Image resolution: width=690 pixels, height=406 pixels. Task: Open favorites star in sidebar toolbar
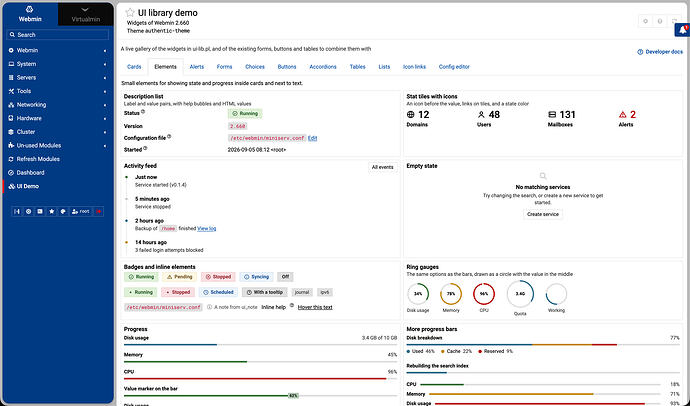[51, 212]
